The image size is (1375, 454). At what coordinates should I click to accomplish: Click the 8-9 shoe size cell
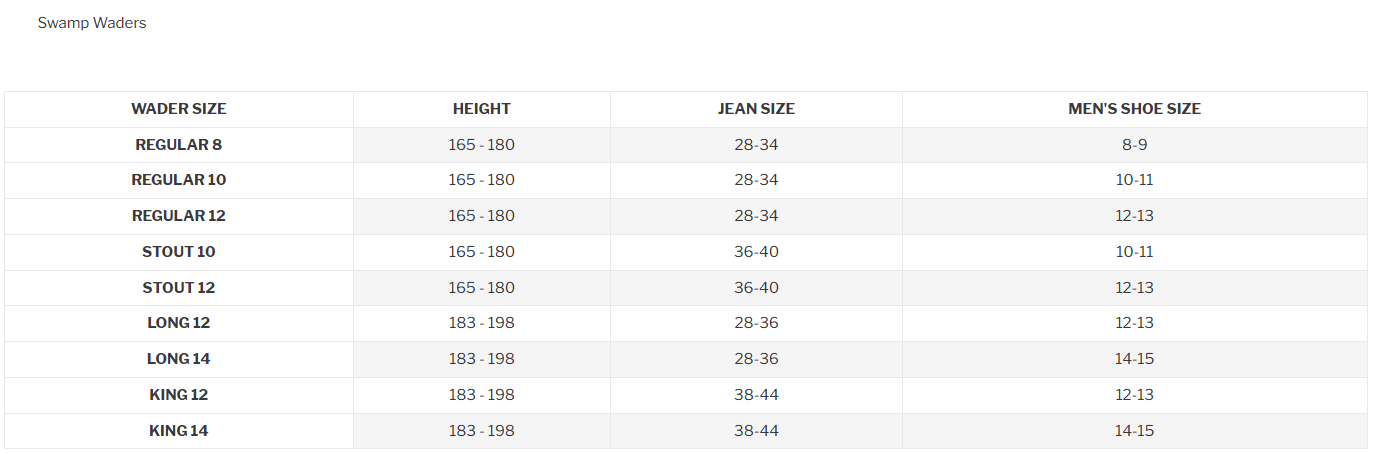[x=1134, y=145]
